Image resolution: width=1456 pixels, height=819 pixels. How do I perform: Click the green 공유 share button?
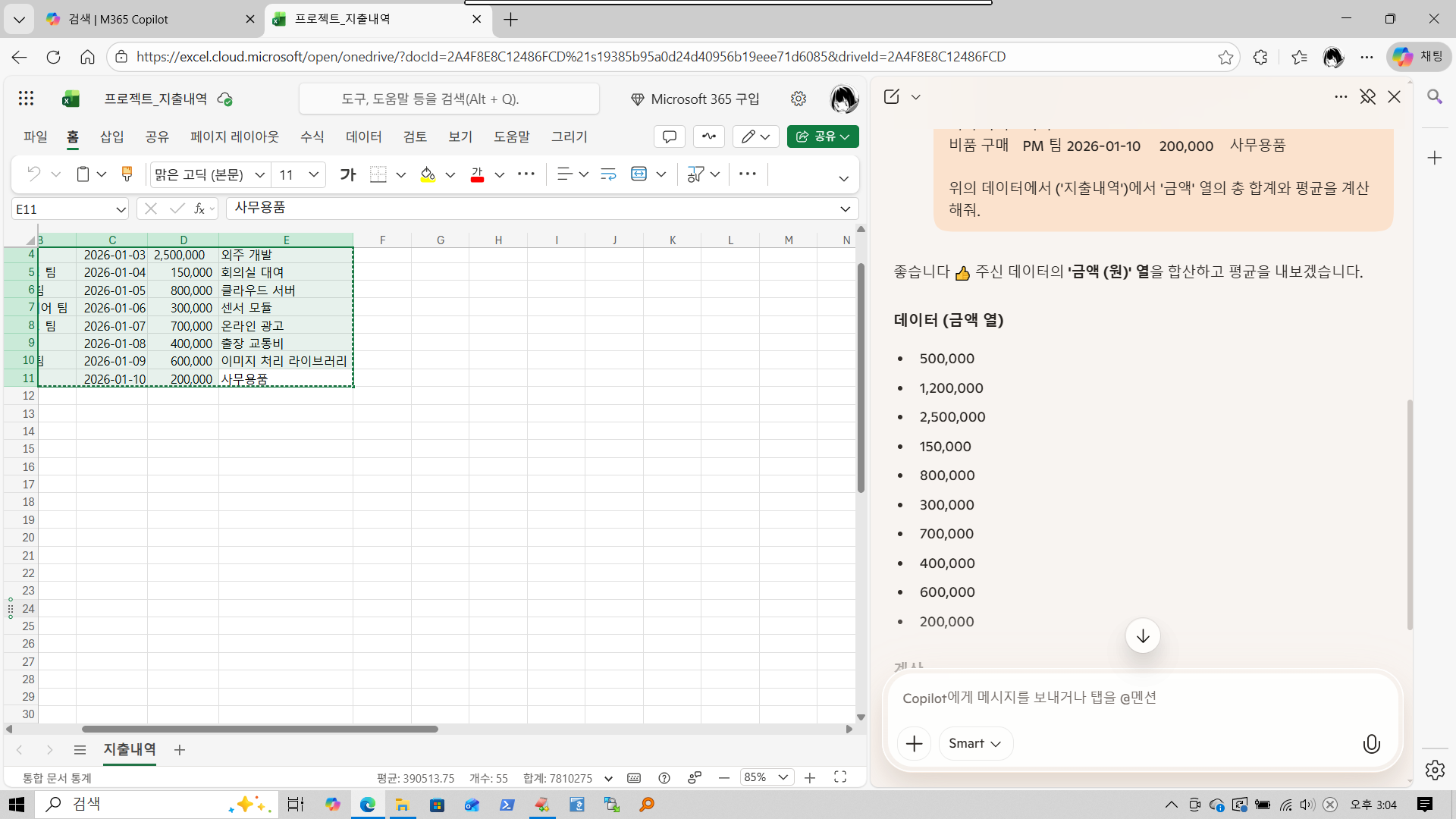click(x=822, y=136)
